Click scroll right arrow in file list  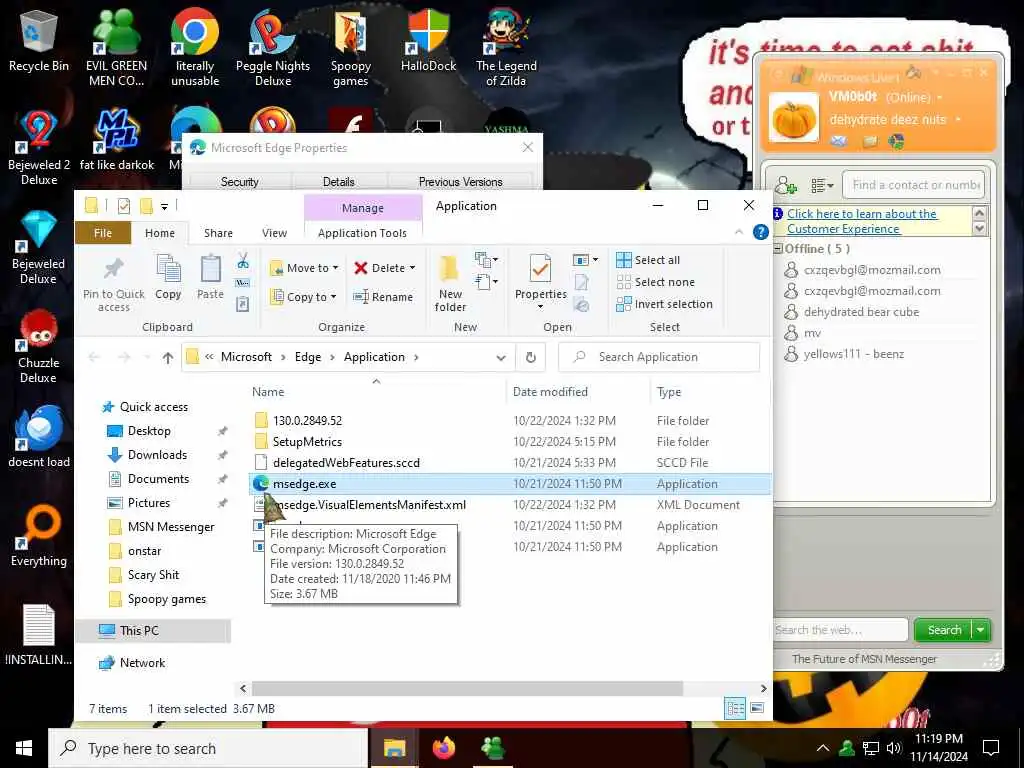pyautogui.click(x=763, y=688)
